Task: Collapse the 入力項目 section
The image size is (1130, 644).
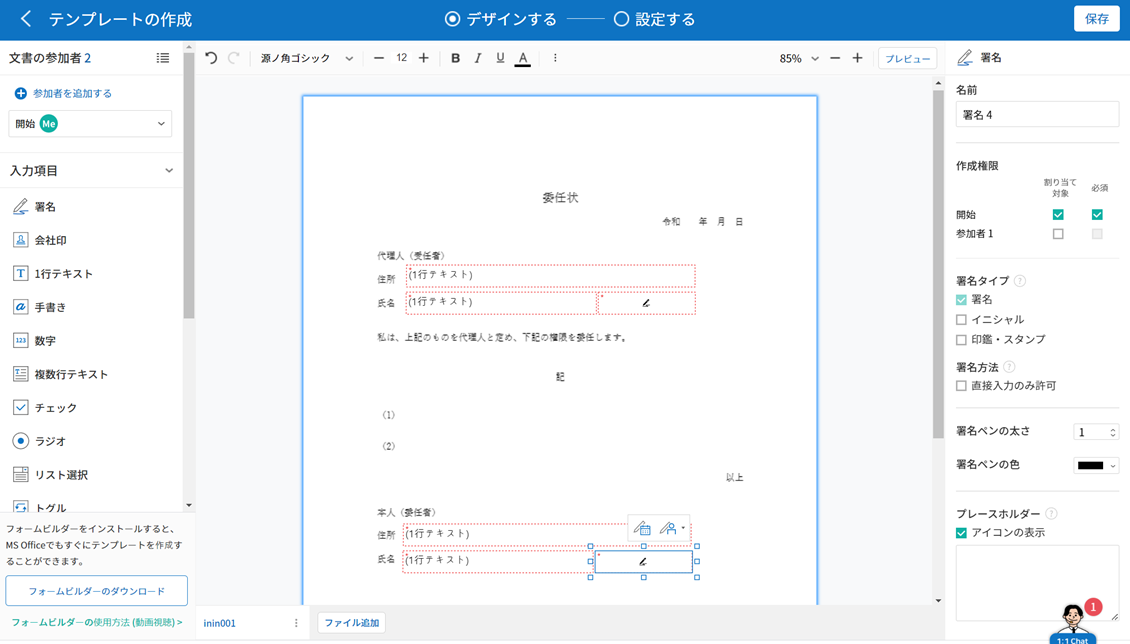Action: click(x=169, y=171)
